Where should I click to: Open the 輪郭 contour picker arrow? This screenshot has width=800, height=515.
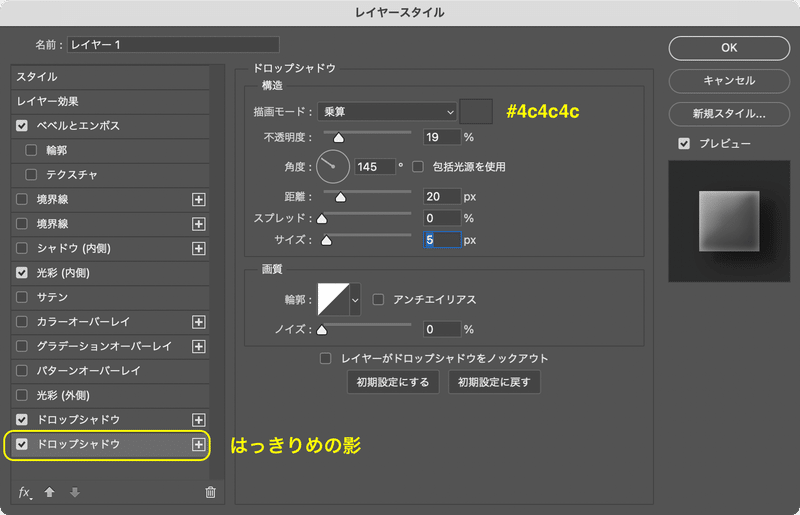(355, 300)
